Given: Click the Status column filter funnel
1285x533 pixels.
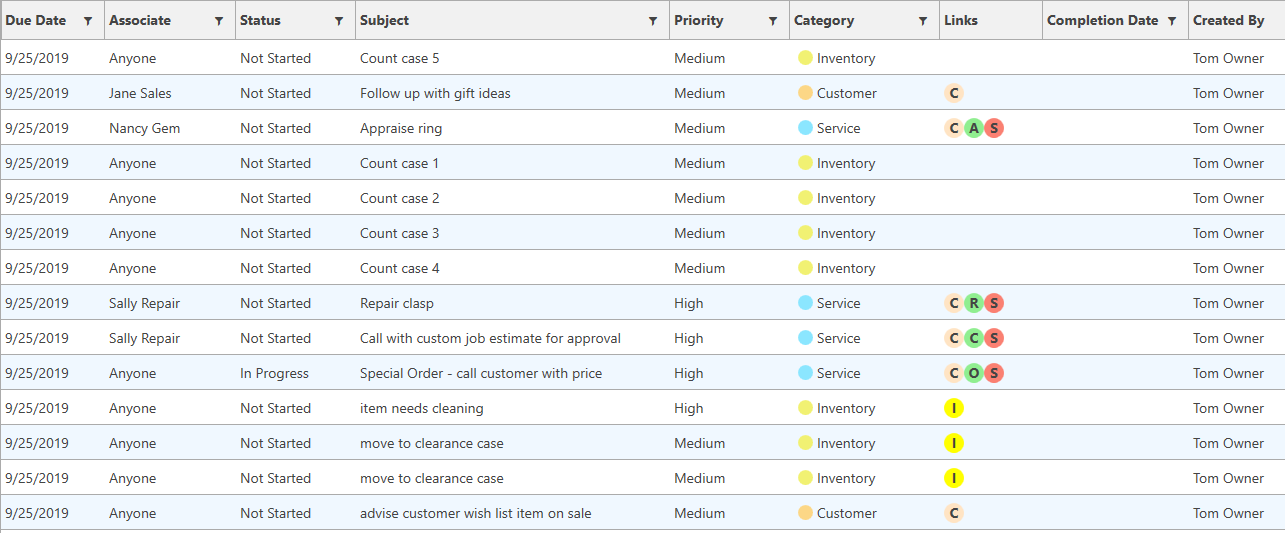Looking at the screenshot, I should (339, 21).
